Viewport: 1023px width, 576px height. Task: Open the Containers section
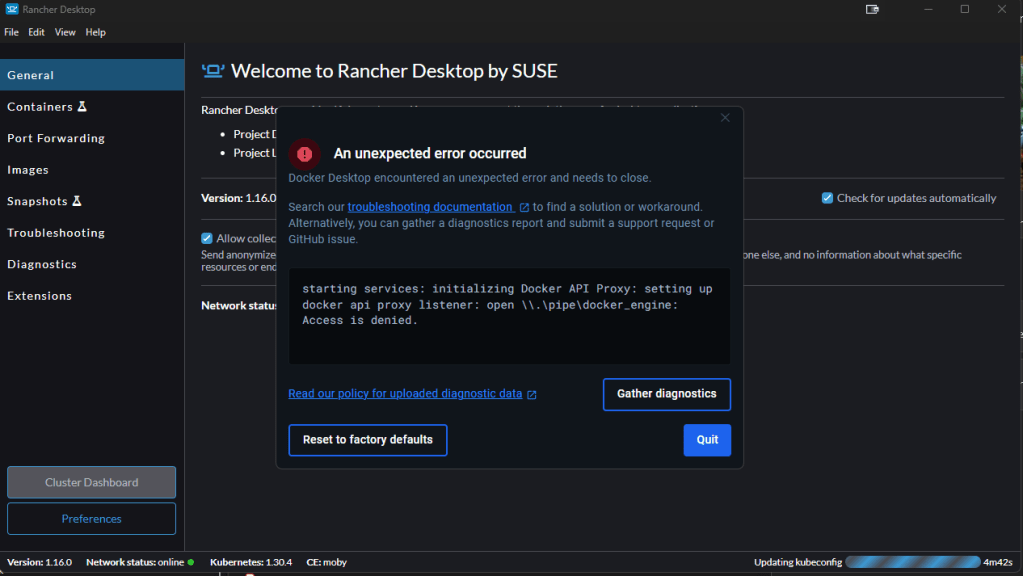coord(92,106)
